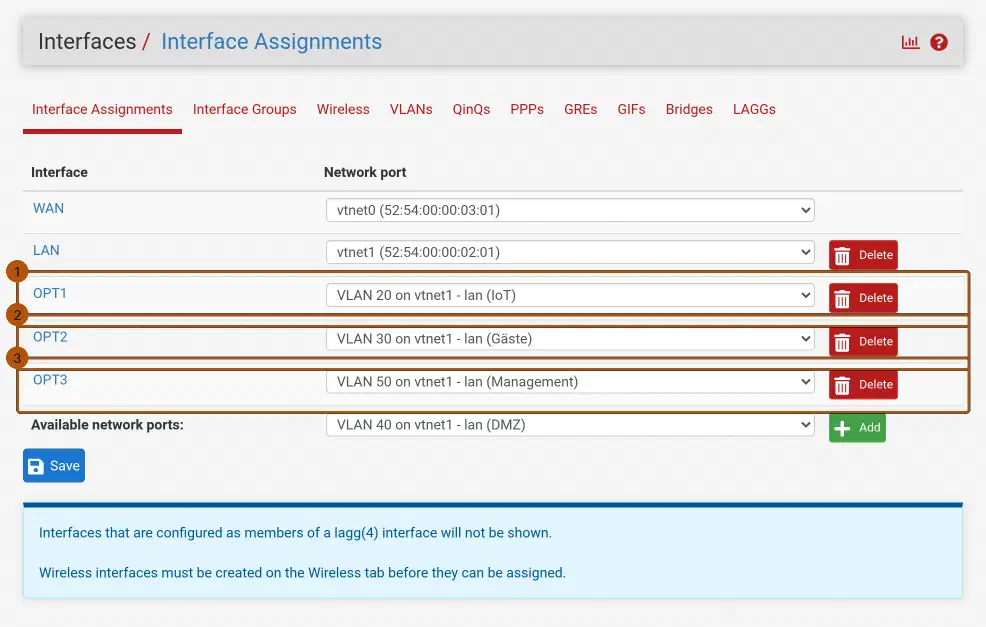Open the LAN network port dropdown

point(570,252)
